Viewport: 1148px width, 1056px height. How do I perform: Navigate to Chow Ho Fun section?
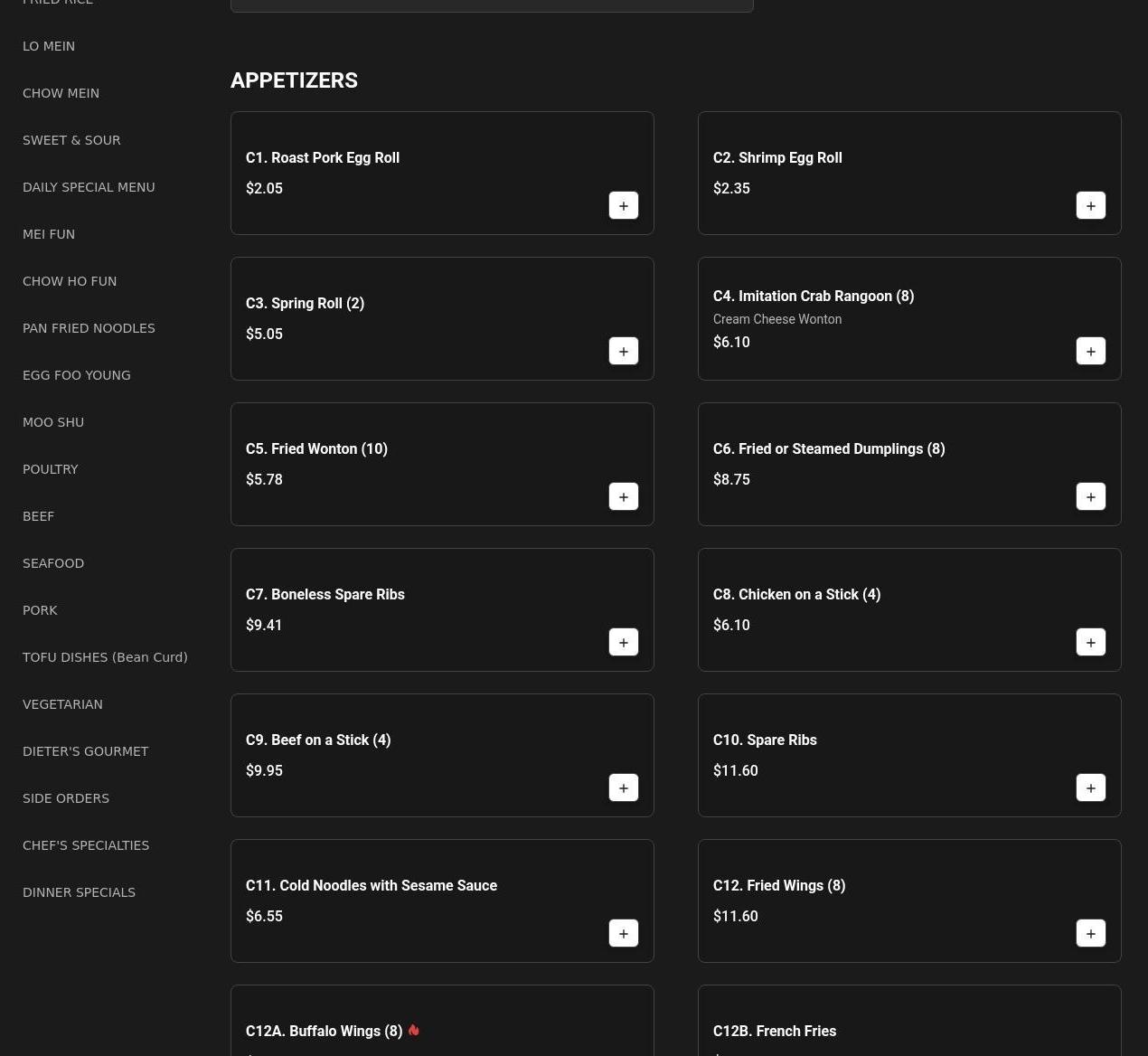click(x=70, y=281)
